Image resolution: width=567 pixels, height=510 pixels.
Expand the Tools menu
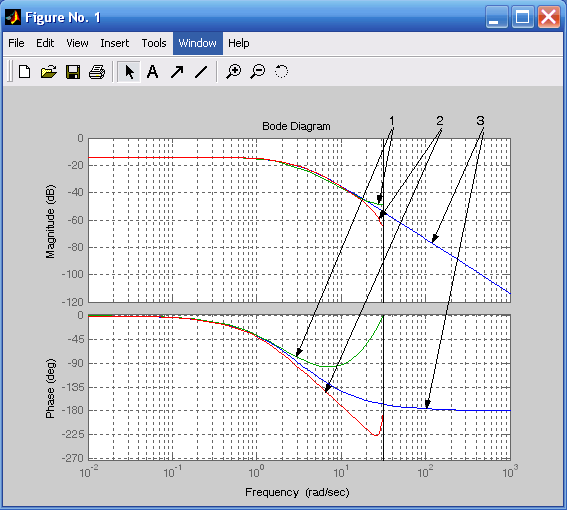tap(154, 43)
